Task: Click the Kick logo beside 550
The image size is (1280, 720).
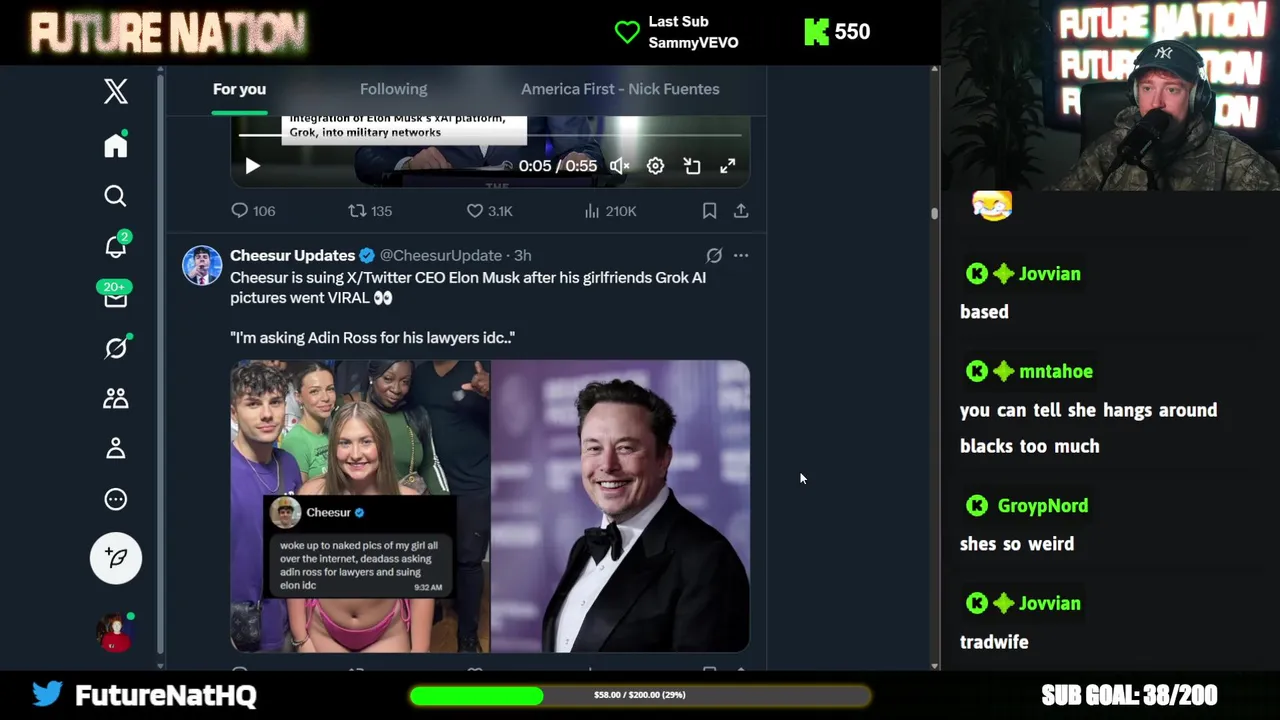Action: coord(816,32)
